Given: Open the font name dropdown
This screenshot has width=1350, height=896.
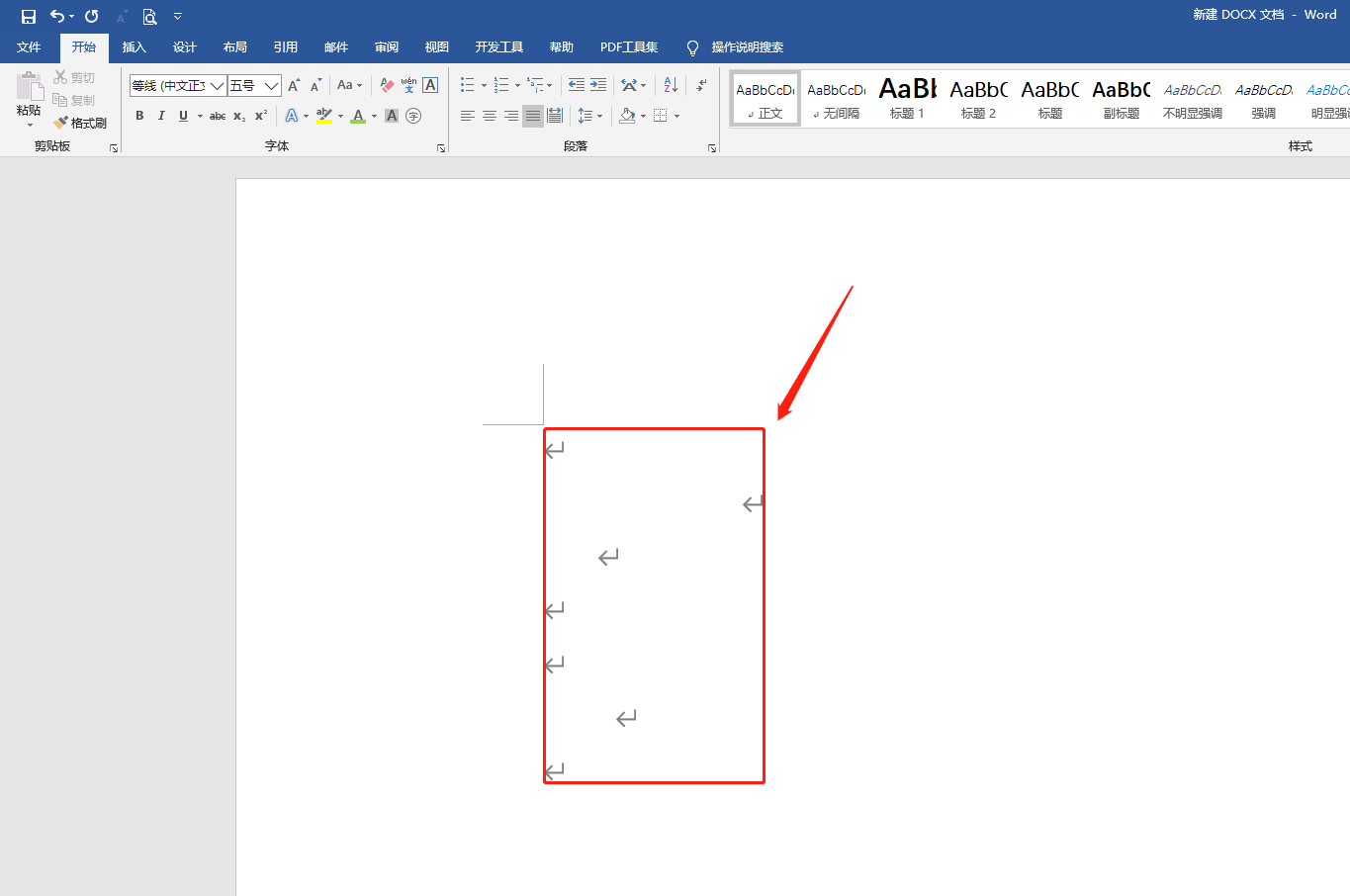Looking at the screenshot, I should pos(217,86).
